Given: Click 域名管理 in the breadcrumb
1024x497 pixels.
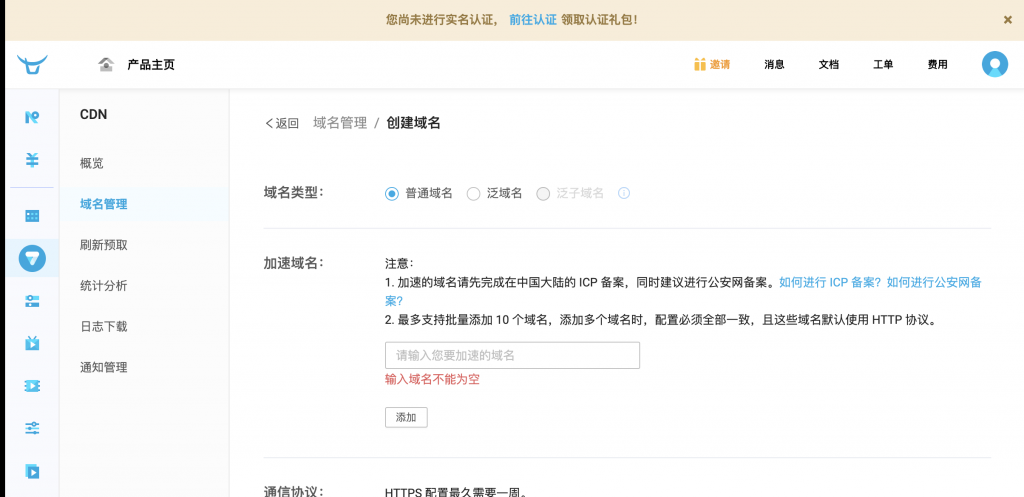Looking at the screenshot, I should 340,123.
